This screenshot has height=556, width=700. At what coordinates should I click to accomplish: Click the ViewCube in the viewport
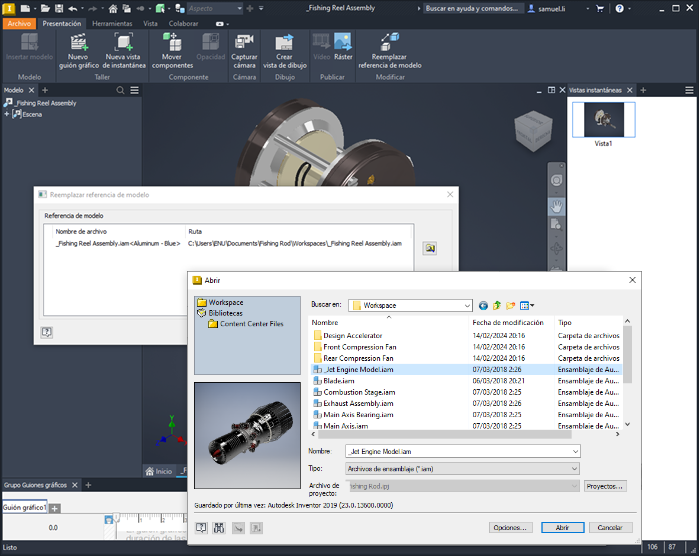tap(533, 130)
